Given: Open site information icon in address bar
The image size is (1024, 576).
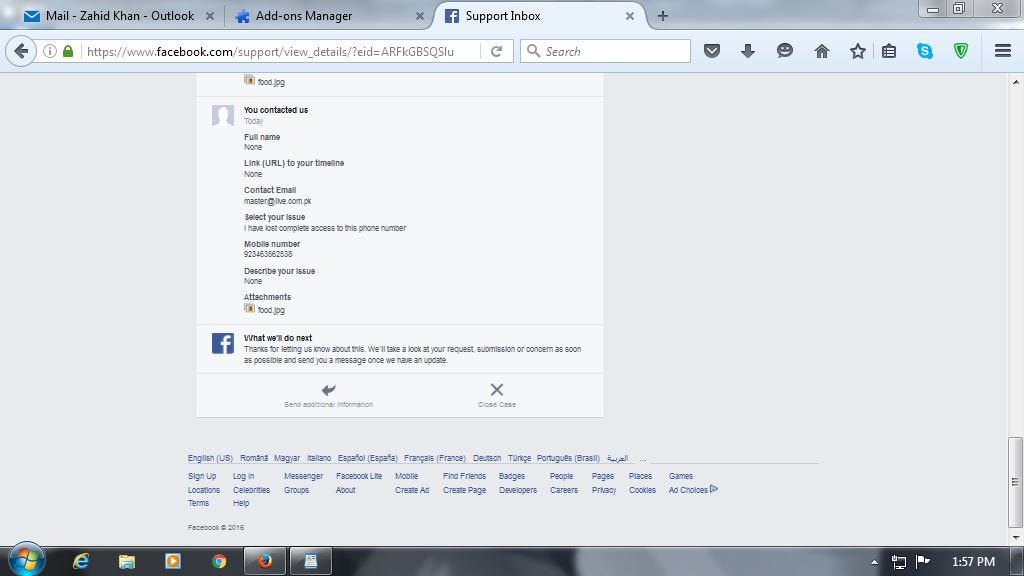Looking at the screenshot, I should [50, 51].
